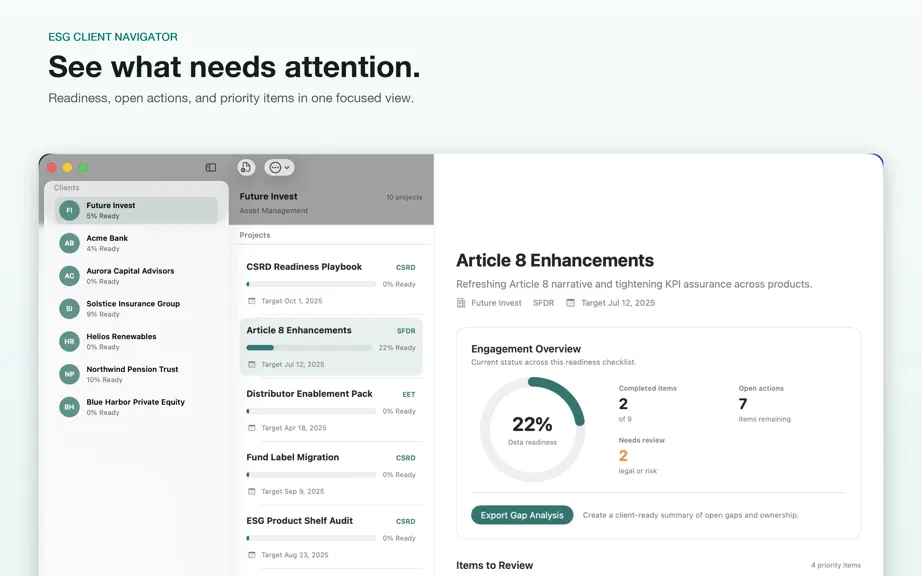Click Article 8 Enhancements 22% progress bar
Screen dimensions: 922x576
click(x=309, y=348)
